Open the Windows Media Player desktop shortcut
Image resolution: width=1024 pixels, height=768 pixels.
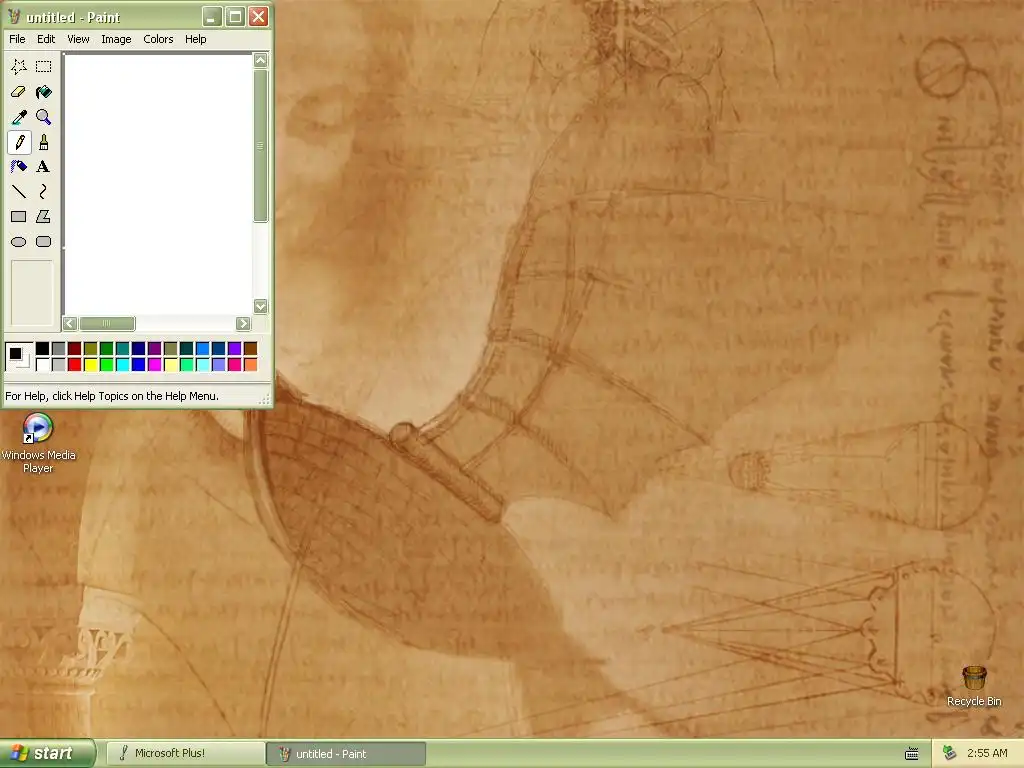tap(38, 443)
